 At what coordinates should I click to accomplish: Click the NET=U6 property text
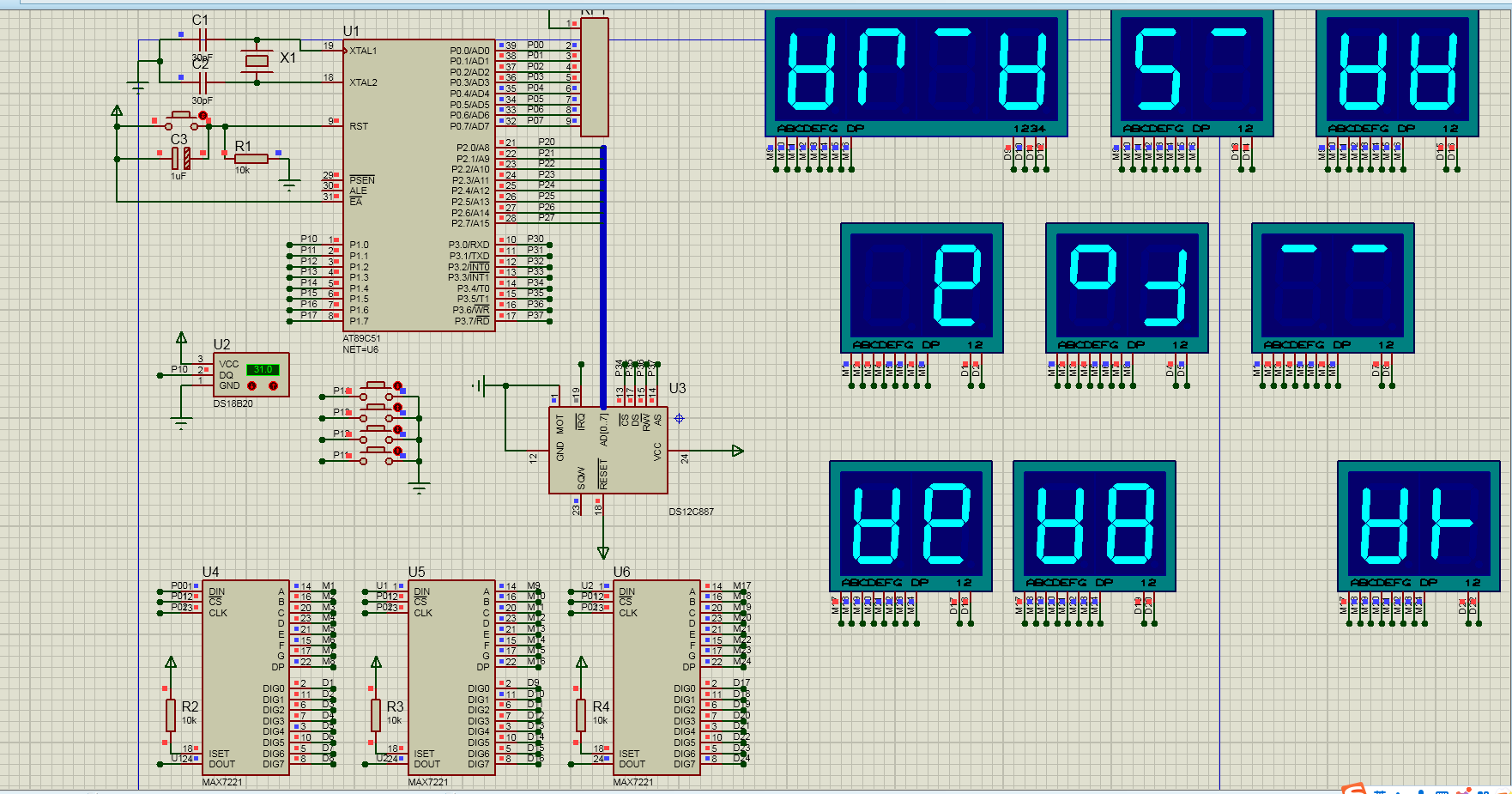pos(360,349)
